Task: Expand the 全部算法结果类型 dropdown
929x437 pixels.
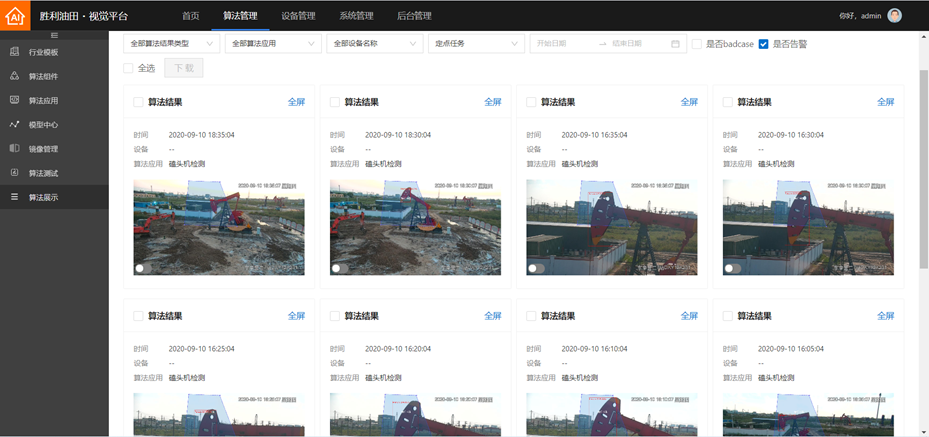Action: click(x=170, y=44)
